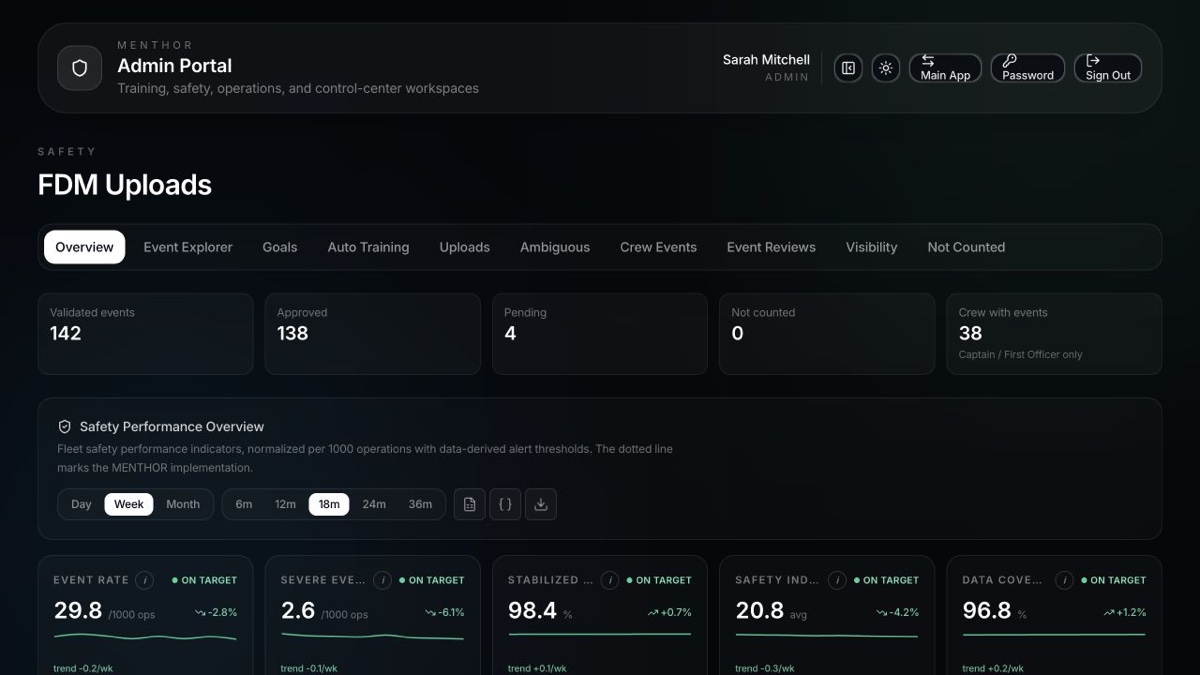Open info icon for Safety Index card
This screenshot has width=1200, height=675.
click(837, 580)
